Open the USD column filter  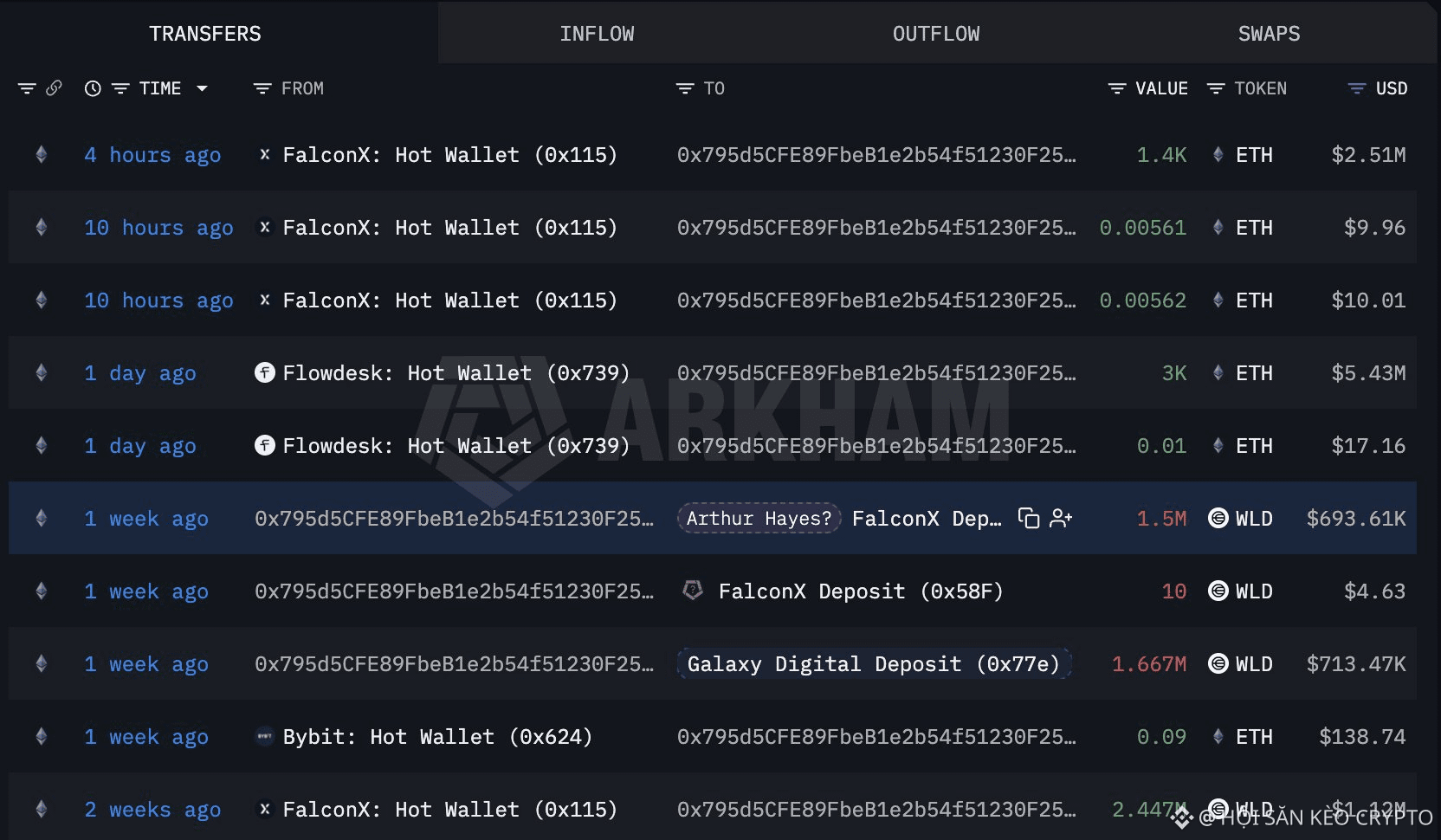pos(1357,88)
